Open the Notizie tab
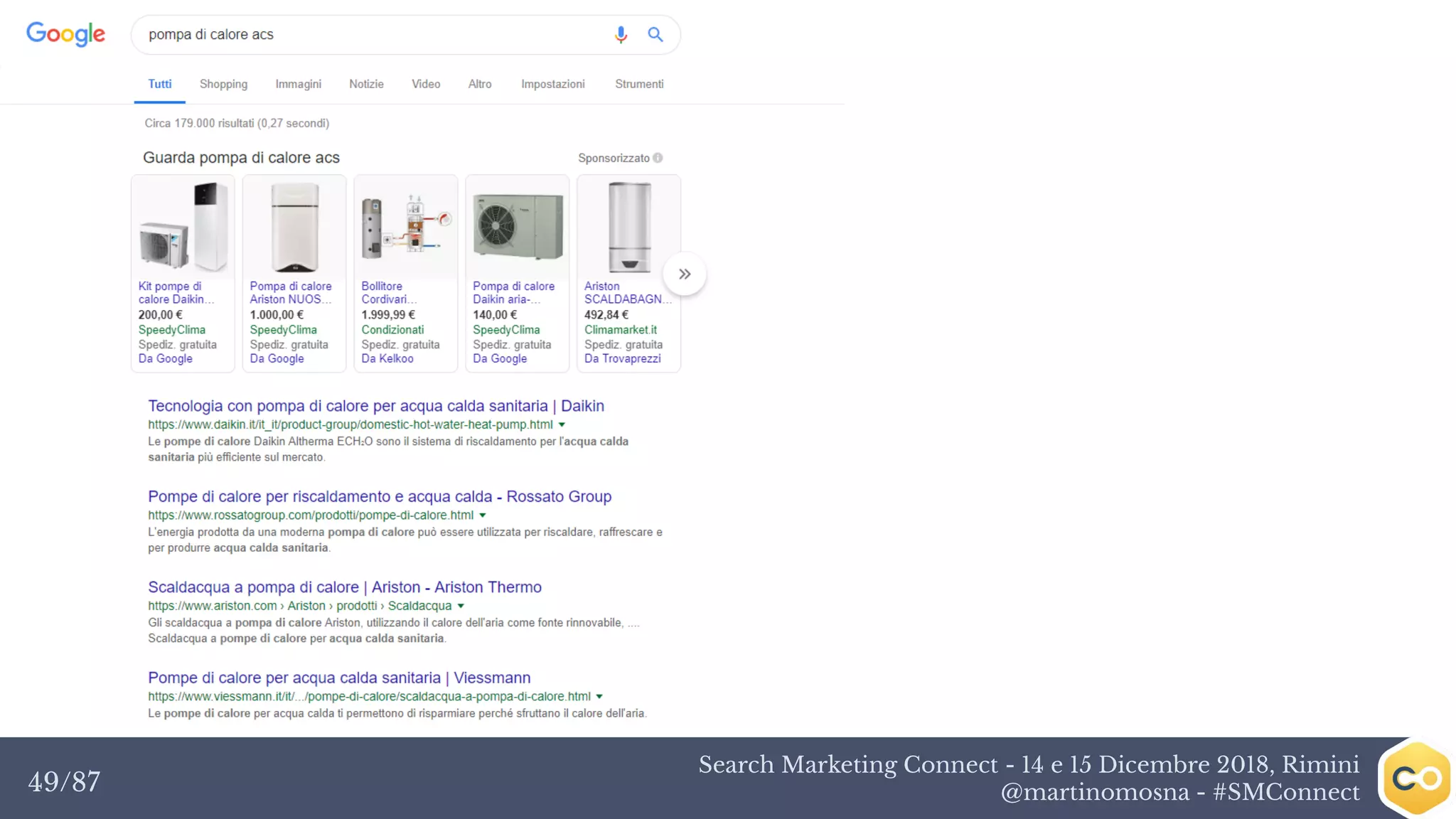Image resolution: width=1456 pixels, height=819 pixels. pos(366,84)
